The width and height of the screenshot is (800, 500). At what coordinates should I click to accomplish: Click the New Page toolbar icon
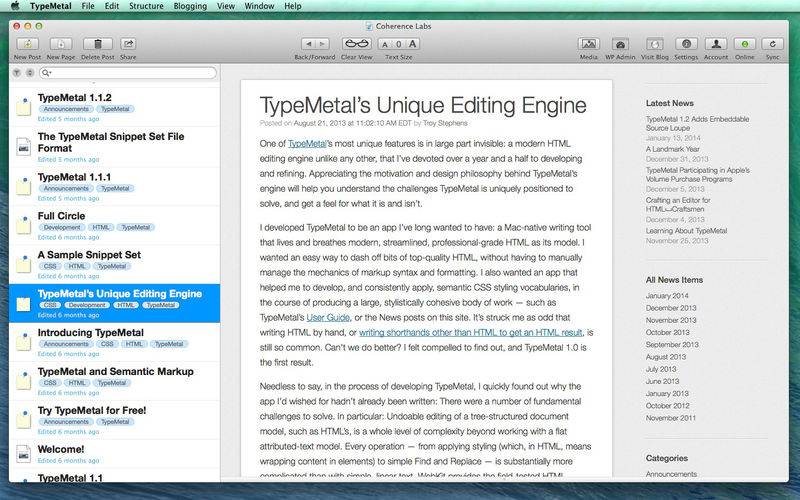(x=61, y=44)
